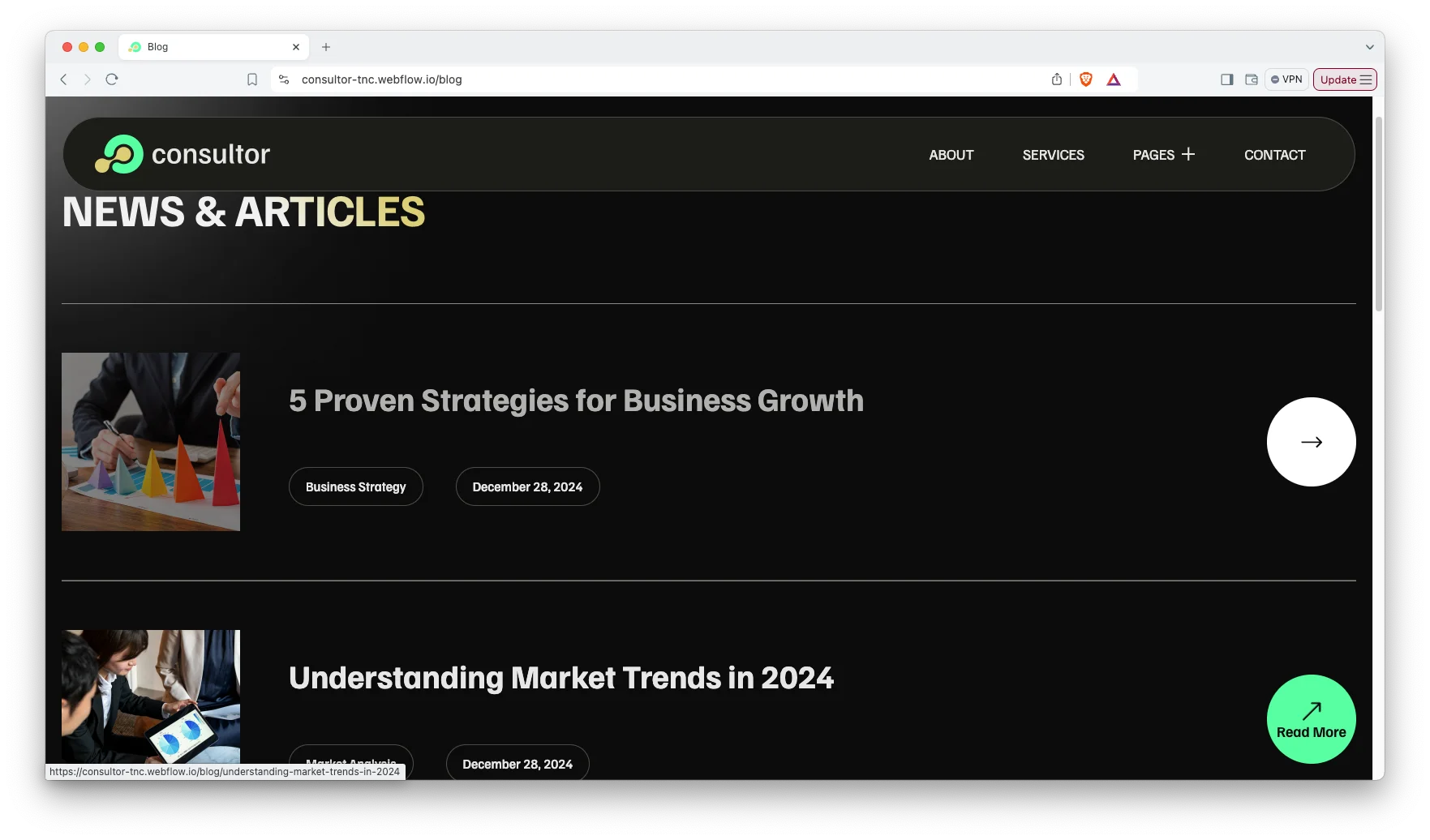Toggle the sidebar panel
The width and height of the screenshot is (1430, 840).
[x=1226, y=79]
